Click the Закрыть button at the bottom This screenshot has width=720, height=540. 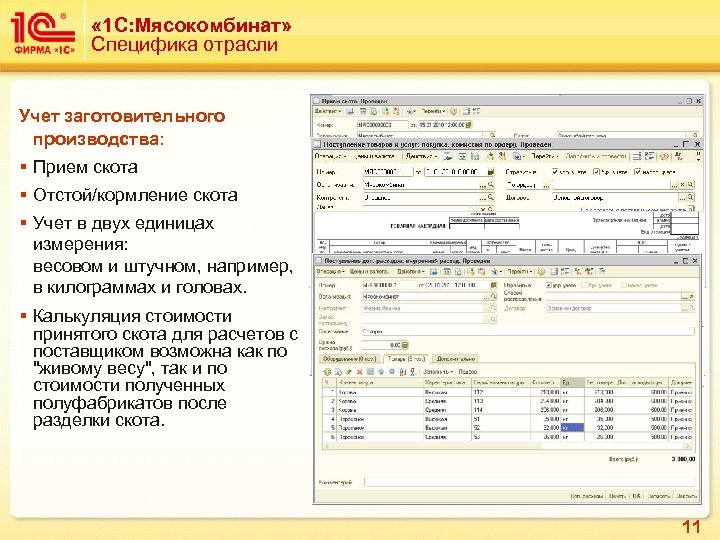click(x=686, y=496)
